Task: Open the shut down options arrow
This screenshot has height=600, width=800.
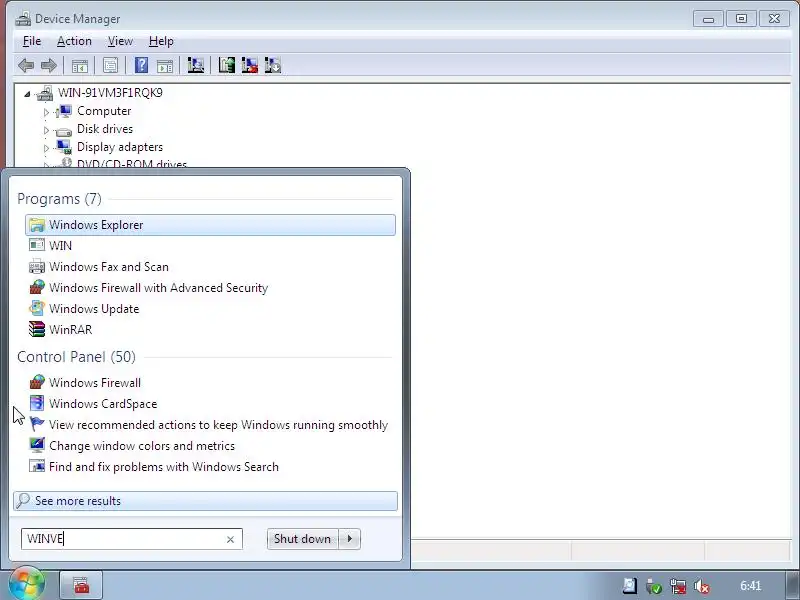Action: pyautogui.click(x=349, y=539)
